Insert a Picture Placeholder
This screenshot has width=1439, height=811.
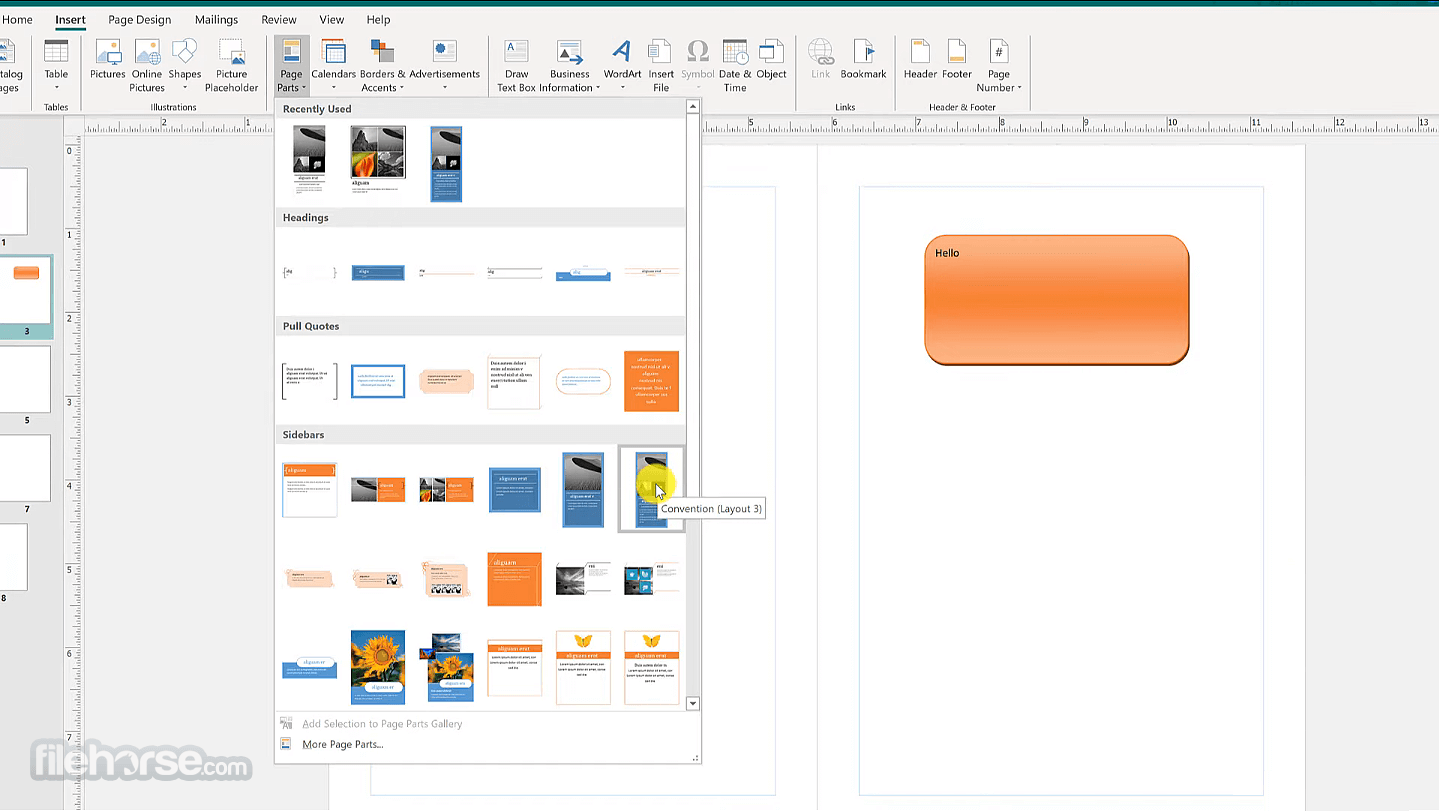tap(232, 66)
